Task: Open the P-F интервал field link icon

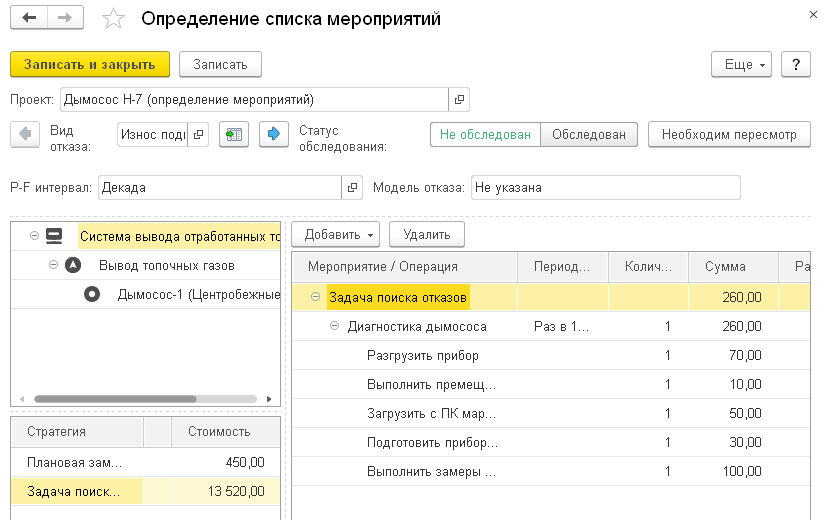Action: [x=352, y=187]
